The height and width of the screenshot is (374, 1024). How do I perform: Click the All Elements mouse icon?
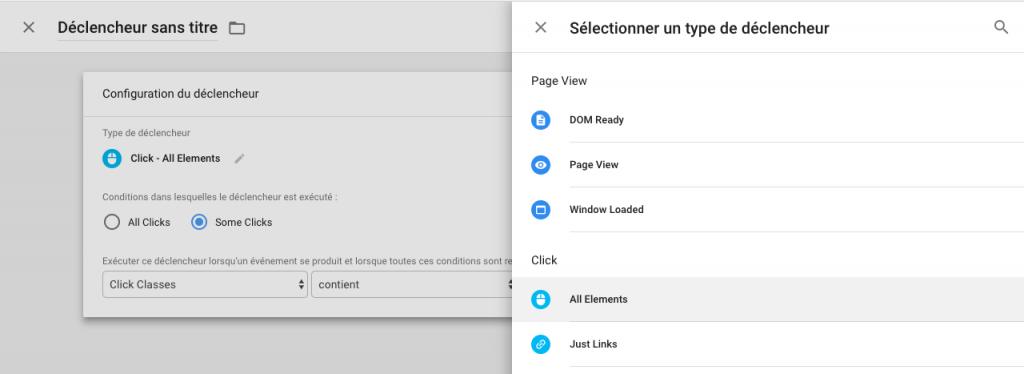coord(541,300)
